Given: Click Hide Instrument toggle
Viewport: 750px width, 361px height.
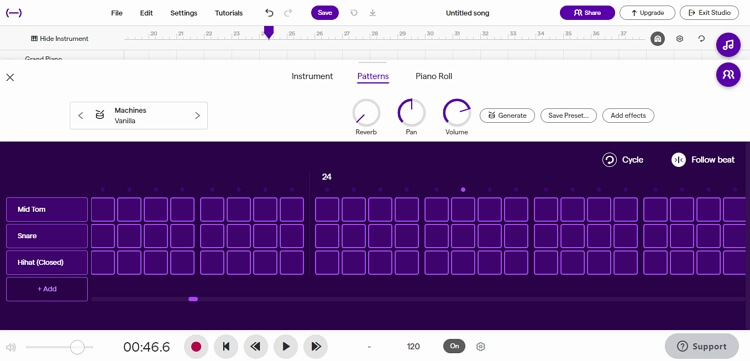Looking at the screenshot, I should tap(60, 39).
